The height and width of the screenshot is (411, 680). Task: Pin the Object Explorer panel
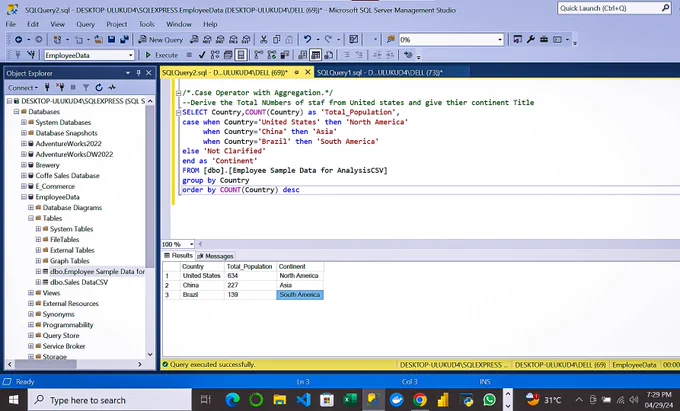click(138, 73)
